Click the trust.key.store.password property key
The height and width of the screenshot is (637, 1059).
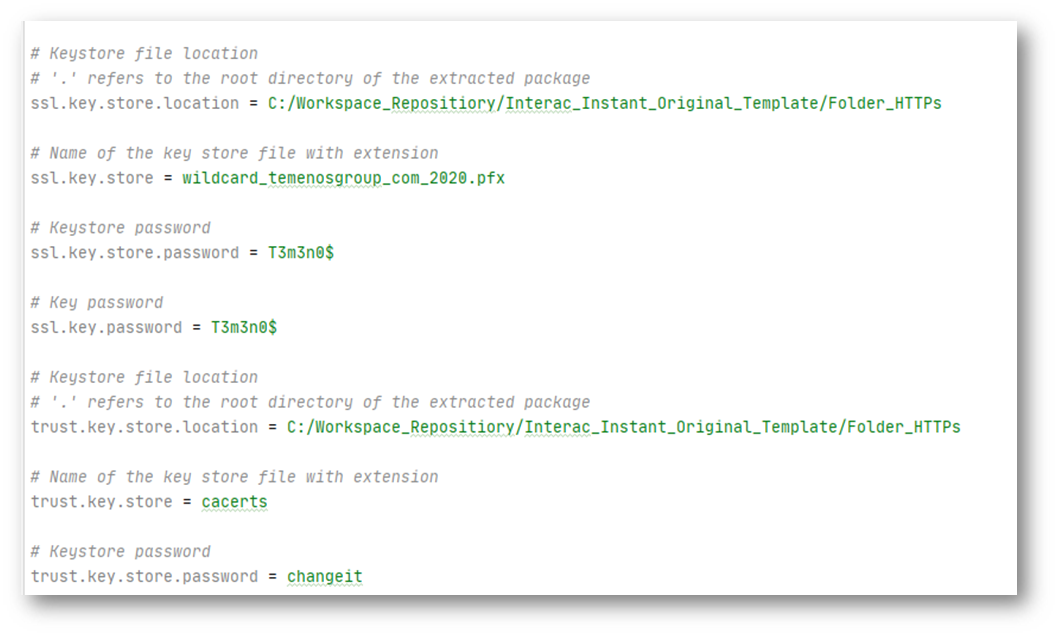pos(145,577)
